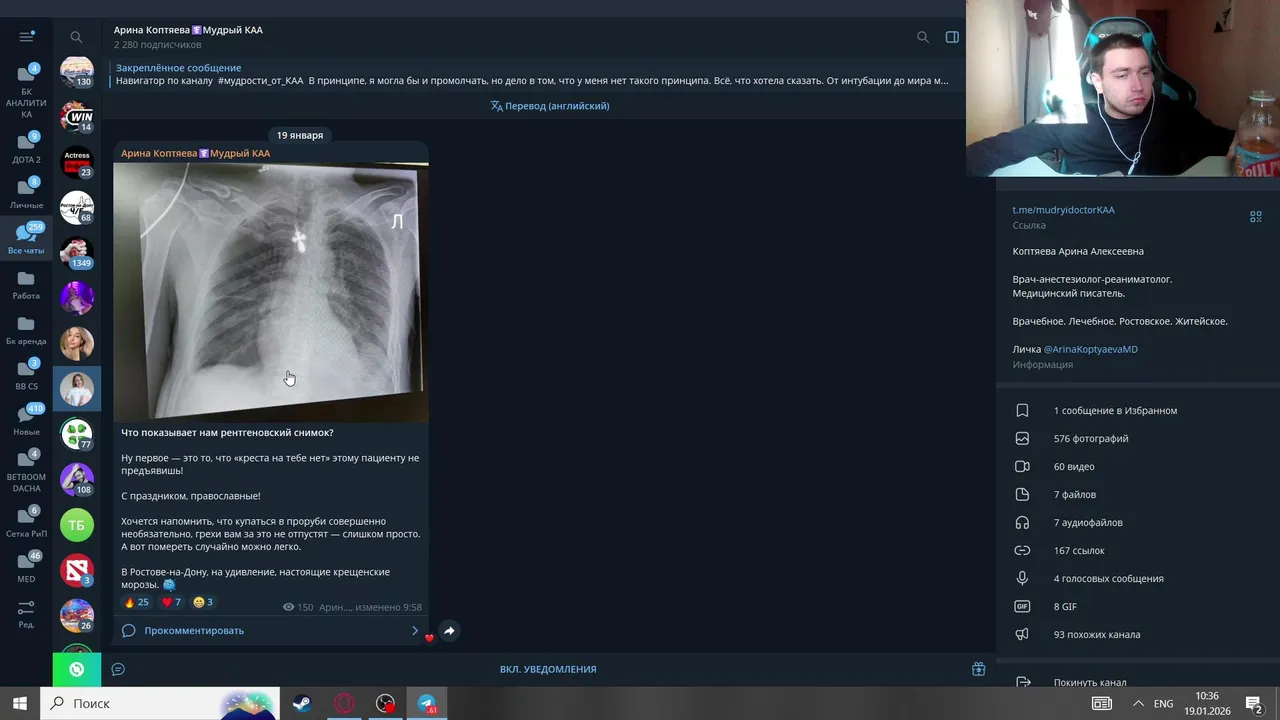Viewport: 1280px width, 720px height.
Task: Open the Работа folder
Action: [26, 284]
